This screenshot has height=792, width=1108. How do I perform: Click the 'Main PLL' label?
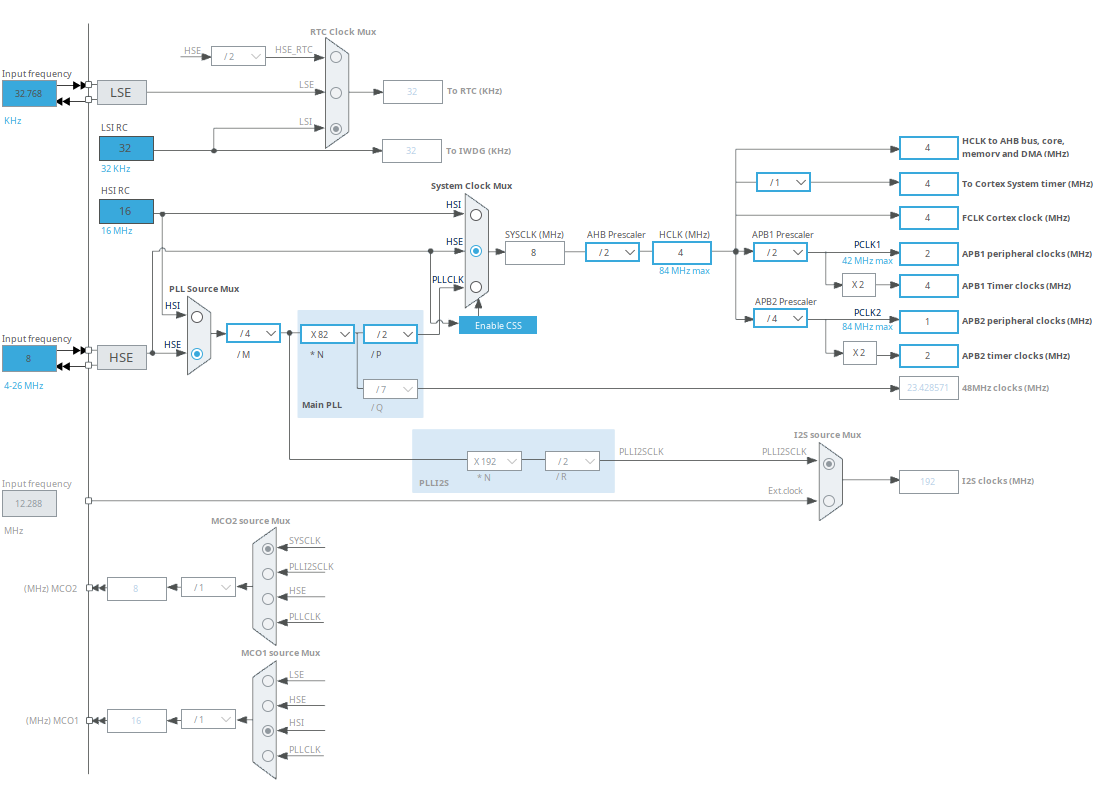click(x=322, y=405)
